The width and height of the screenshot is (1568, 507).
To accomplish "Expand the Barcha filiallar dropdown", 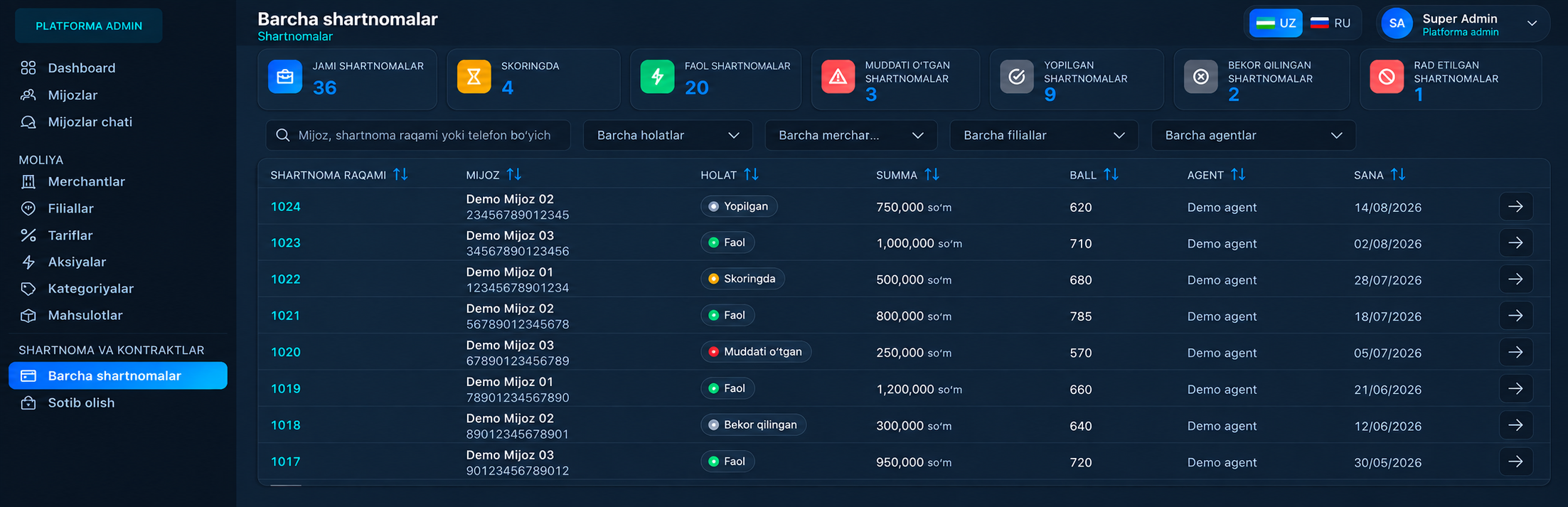I will [x=1044, y=135].
